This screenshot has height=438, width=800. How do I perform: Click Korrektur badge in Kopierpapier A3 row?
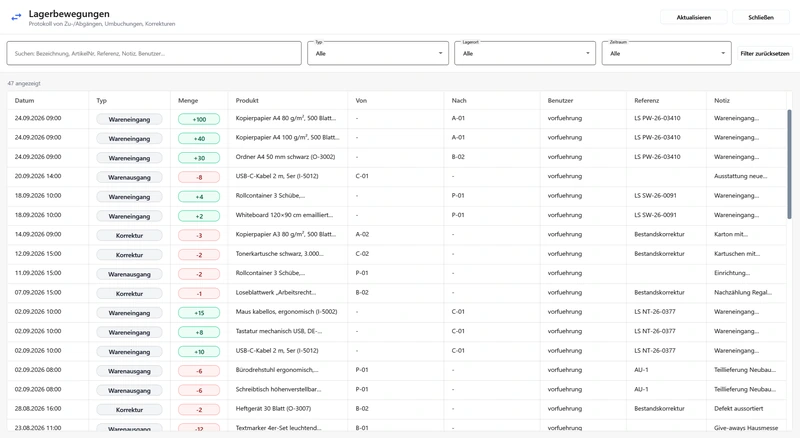[129, 235]
